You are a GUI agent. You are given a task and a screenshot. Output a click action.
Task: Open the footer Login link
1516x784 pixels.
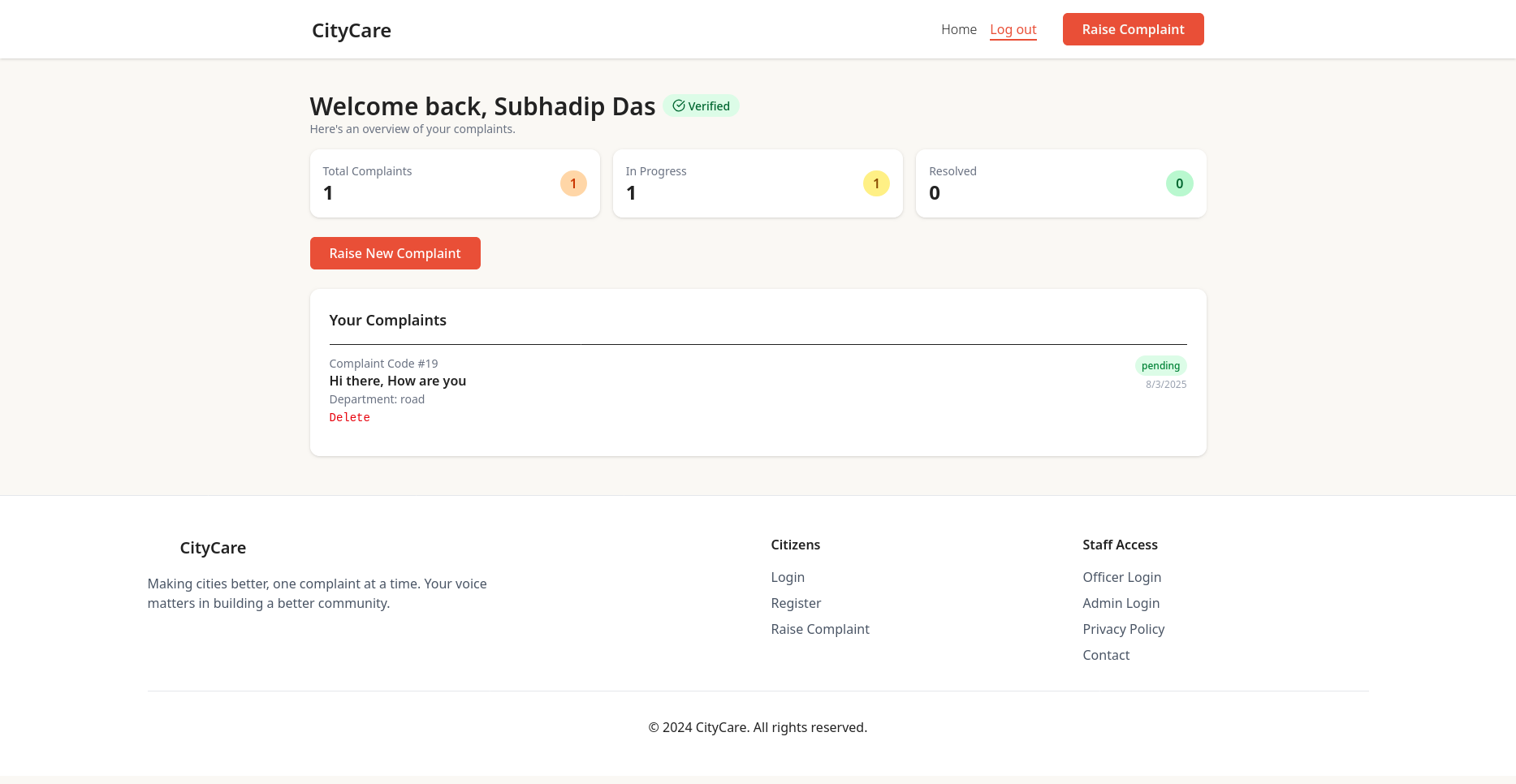point(788,577)
